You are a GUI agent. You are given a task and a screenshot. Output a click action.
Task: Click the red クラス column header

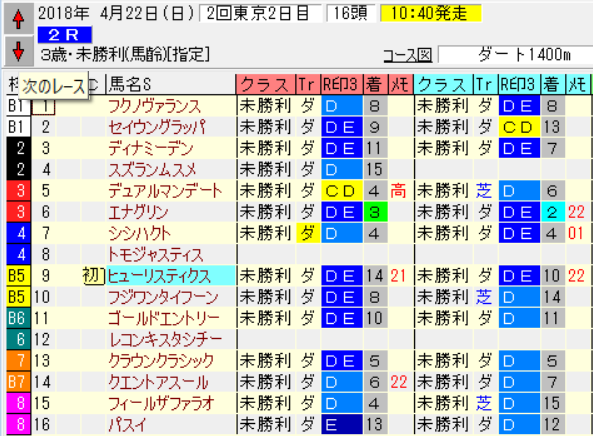click(x=265, y=84)
